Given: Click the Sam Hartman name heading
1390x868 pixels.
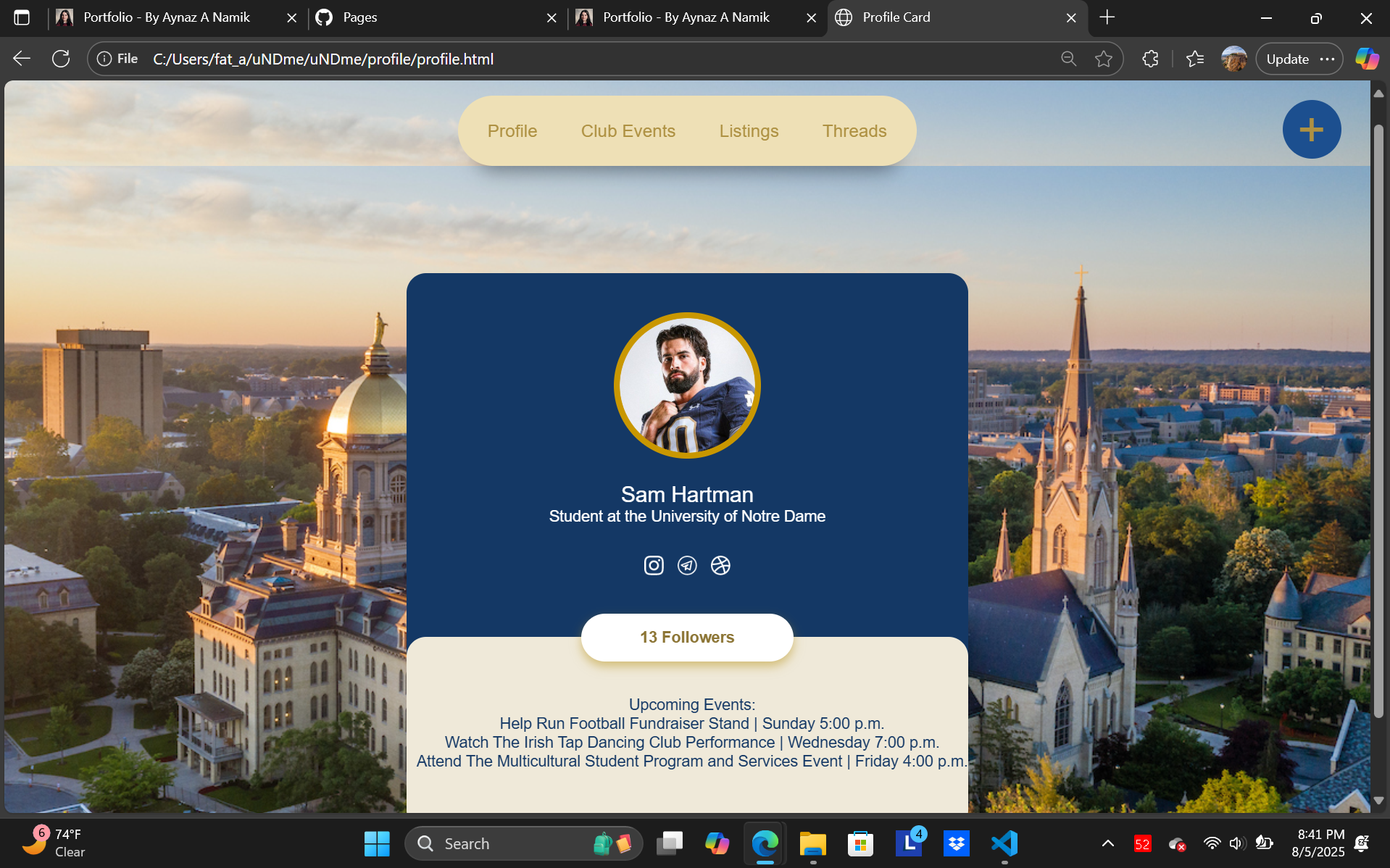Looking at the screenshot, I should [x=687, y=494].
